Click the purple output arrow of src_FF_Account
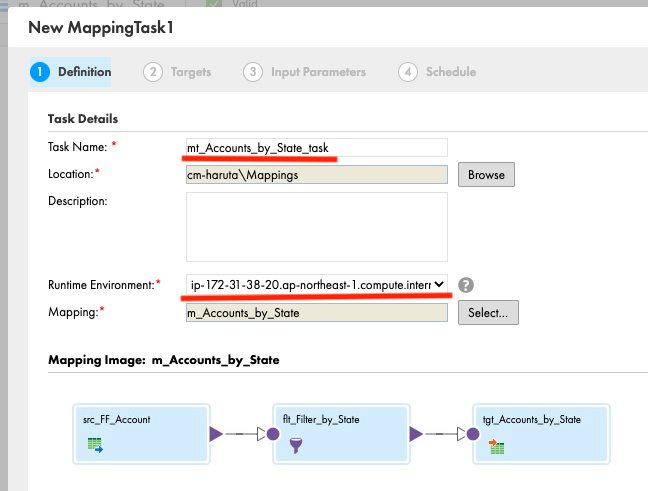 [216, 434]
